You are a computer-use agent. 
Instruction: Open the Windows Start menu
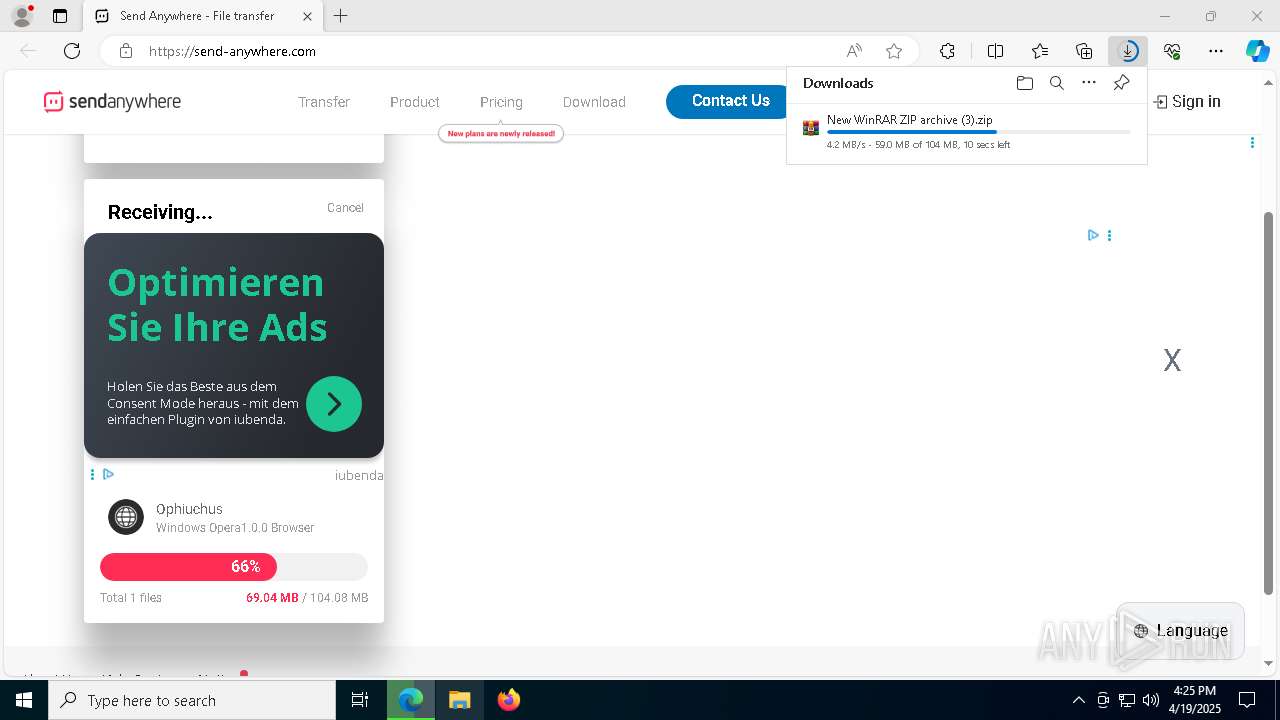click(24, 700)
